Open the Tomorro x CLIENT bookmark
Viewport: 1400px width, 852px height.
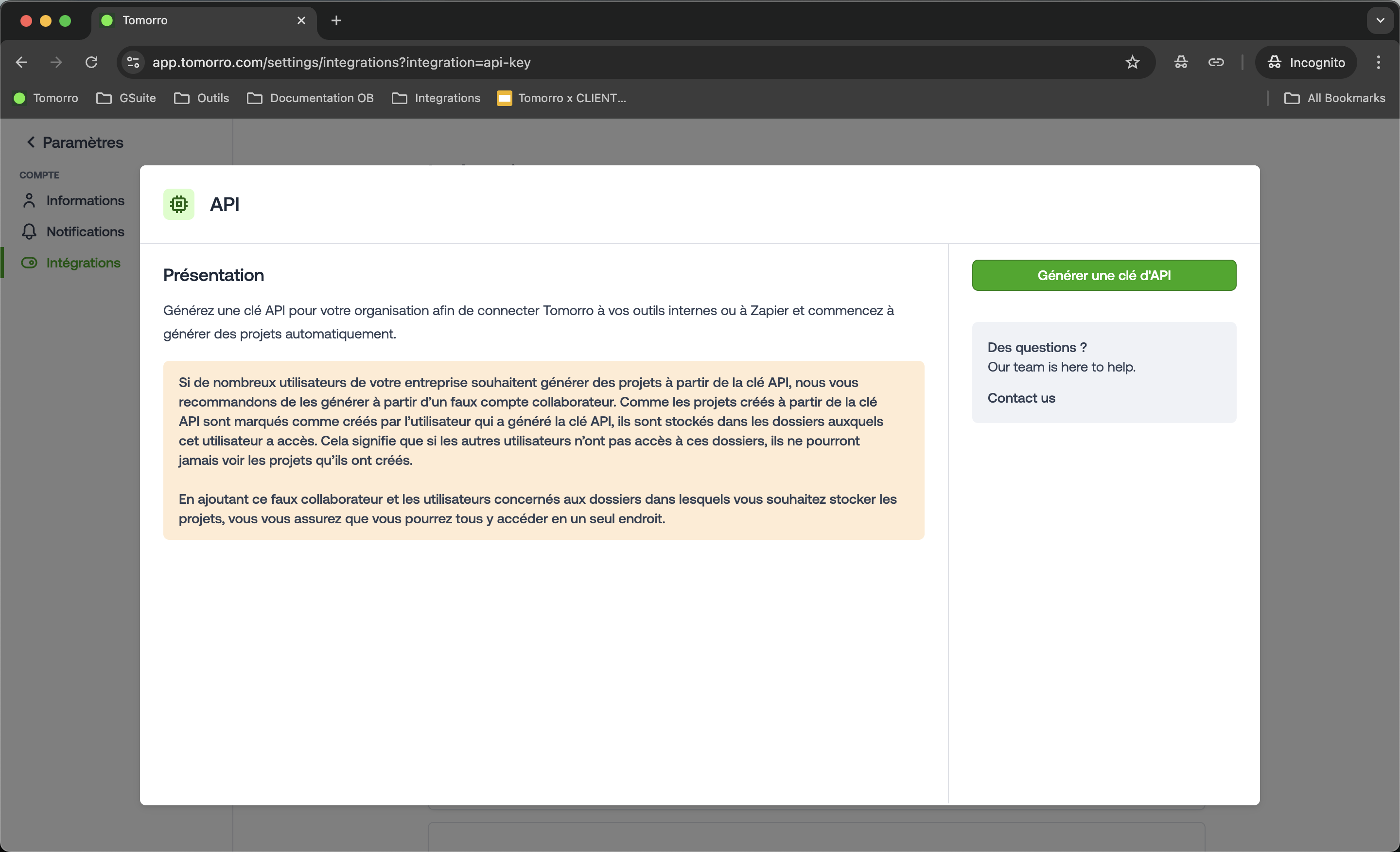pyautogui.click(x=561, y=98)
